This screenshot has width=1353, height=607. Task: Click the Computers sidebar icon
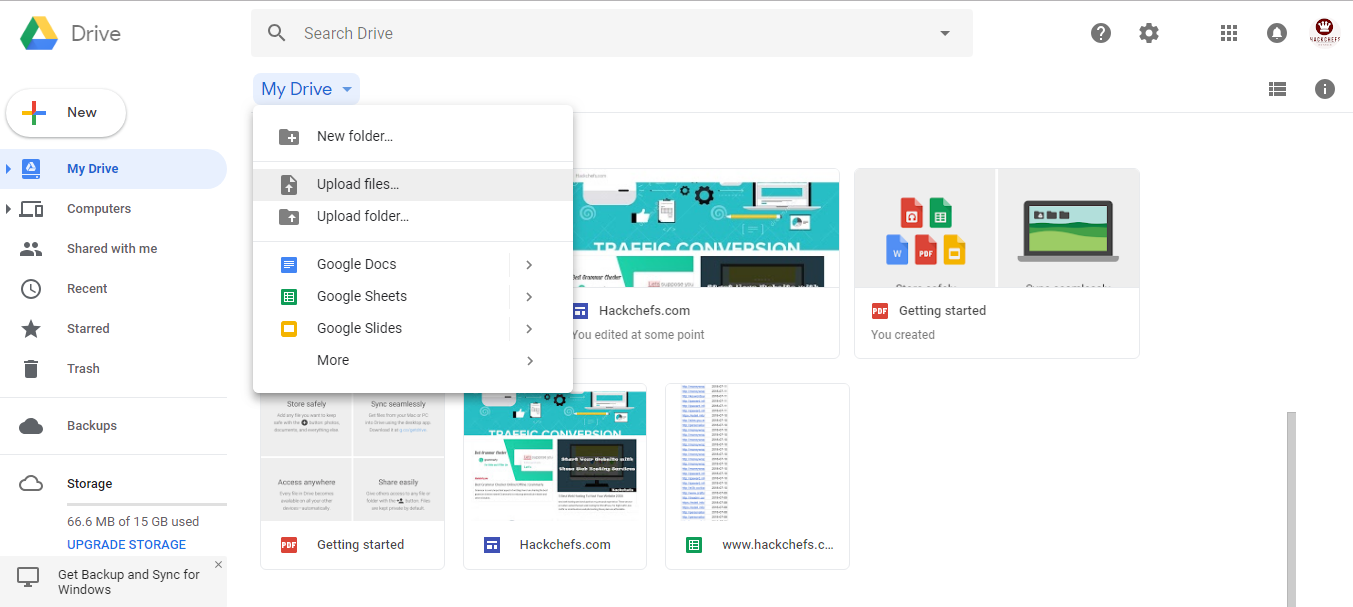31,209
